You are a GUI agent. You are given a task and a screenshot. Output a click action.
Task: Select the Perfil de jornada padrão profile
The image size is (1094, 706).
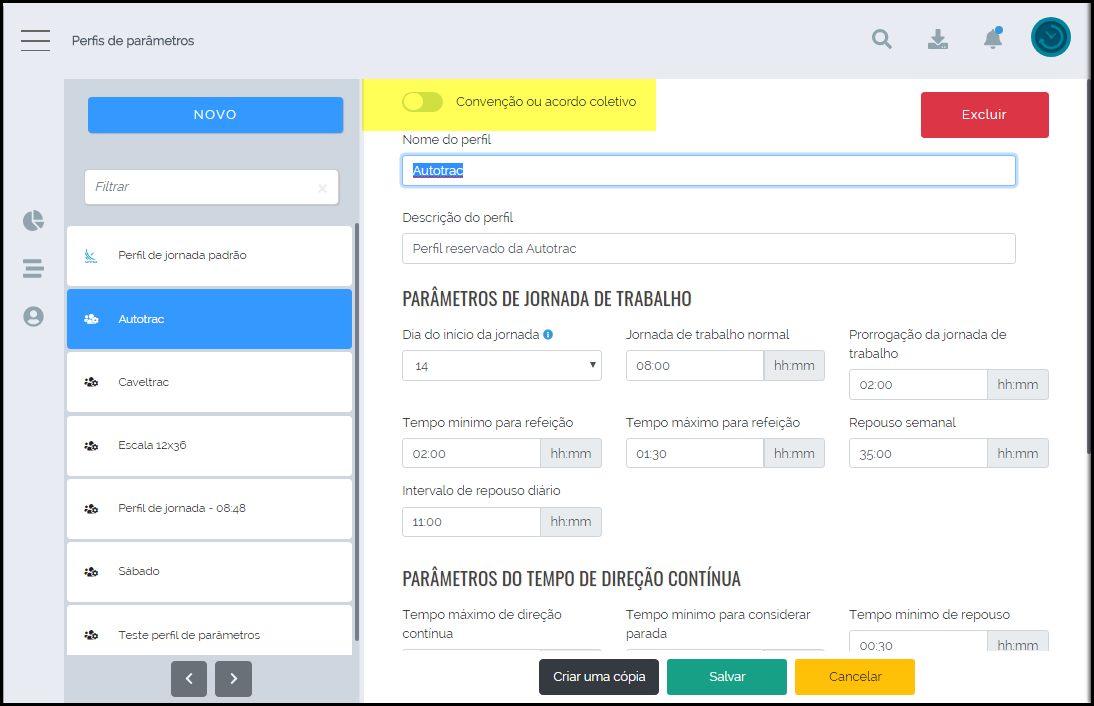[x=209, y=255]
